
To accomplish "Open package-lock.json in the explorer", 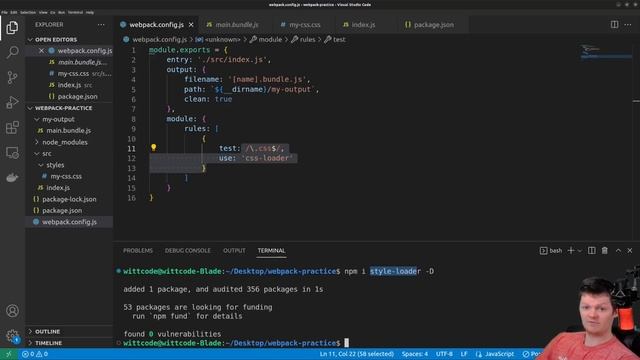I will [69, 199].
